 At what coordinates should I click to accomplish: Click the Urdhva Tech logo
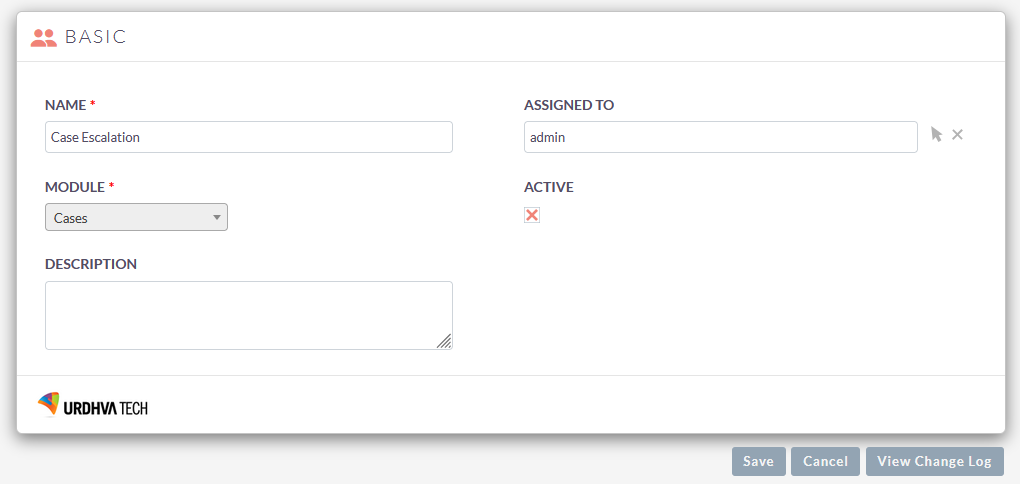(93, 404)
